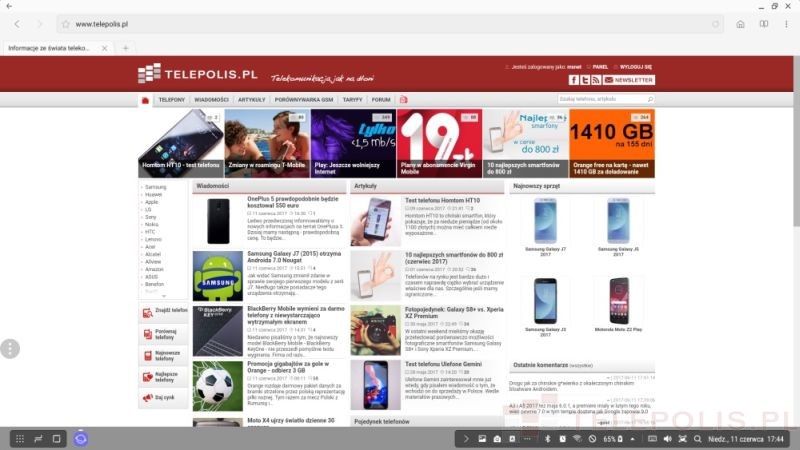Open the PORÓWNYWARKA GSM menu item

pyautogui.click(x=304, y=100)
